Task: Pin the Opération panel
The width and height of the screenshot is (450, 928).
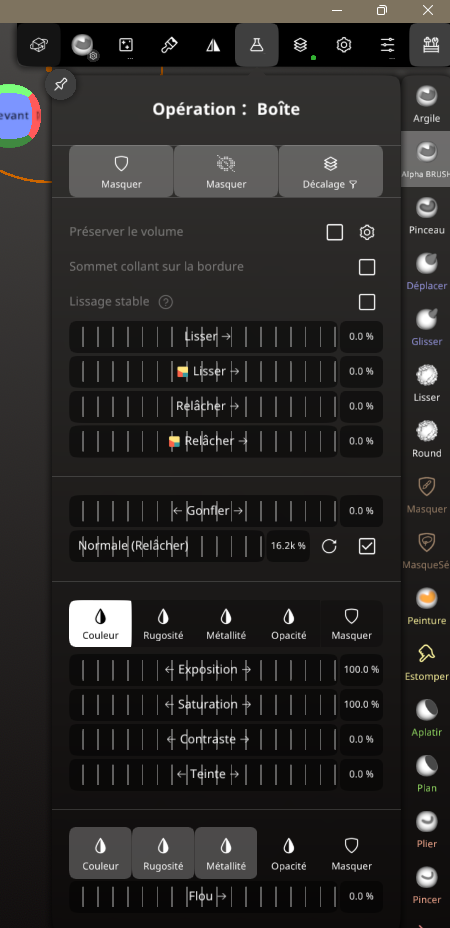Action: [x=60, y=85]
